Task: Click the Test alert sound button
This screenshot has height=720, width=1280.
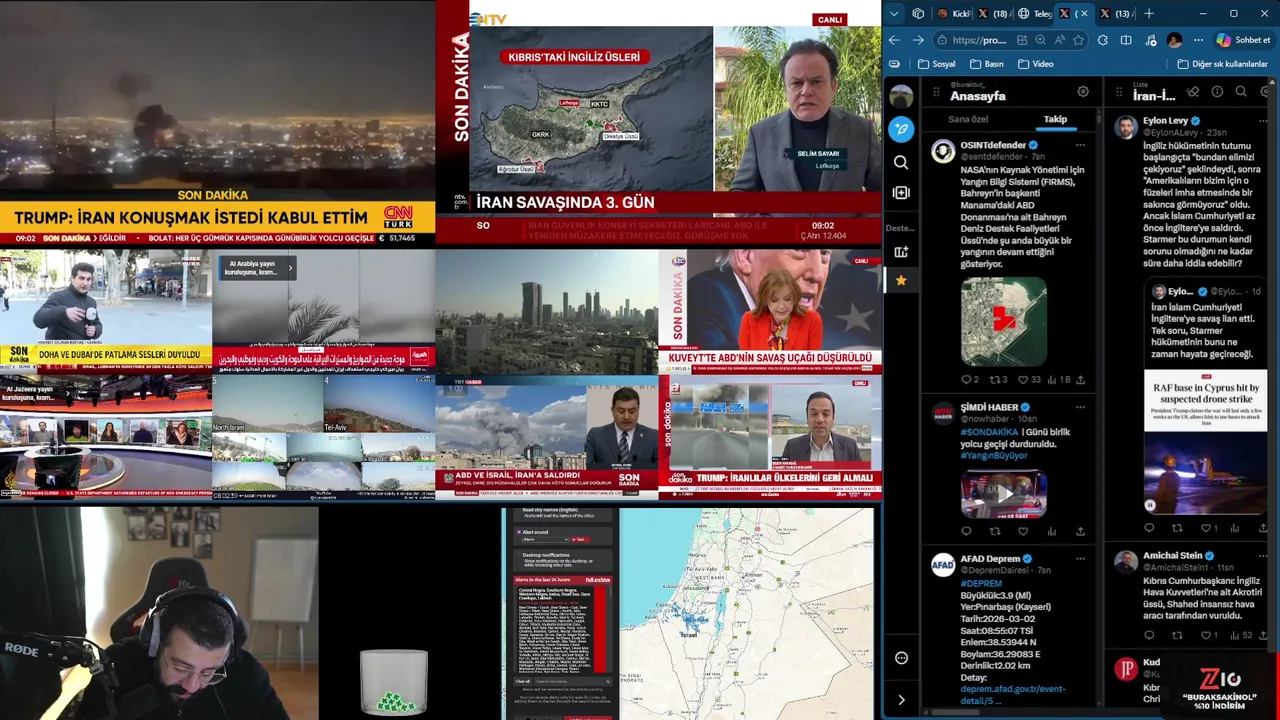Action: tap(579, 539)
